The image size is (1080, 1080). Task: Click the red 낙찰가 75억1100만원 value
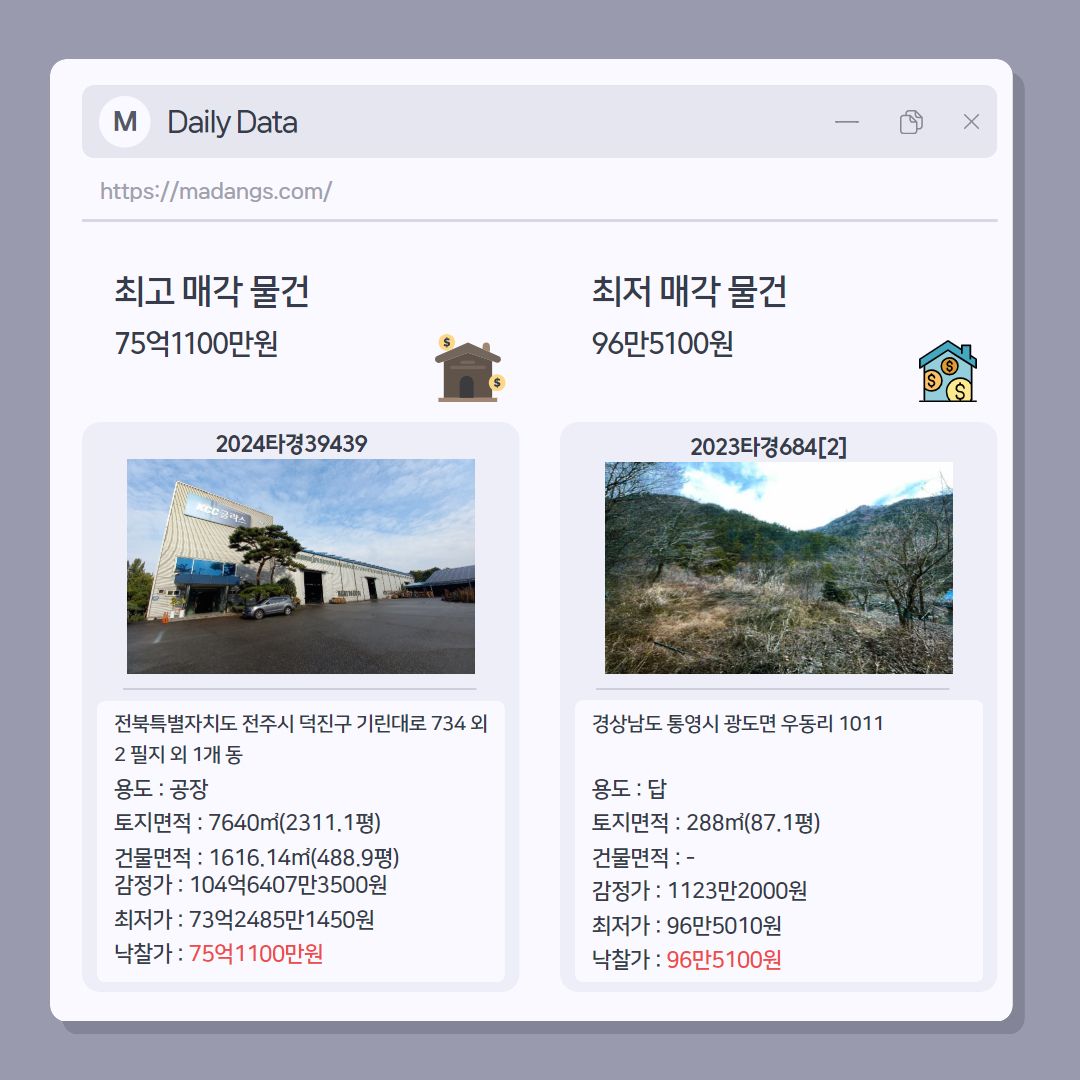pyautogui.click(x=256, y=954)
